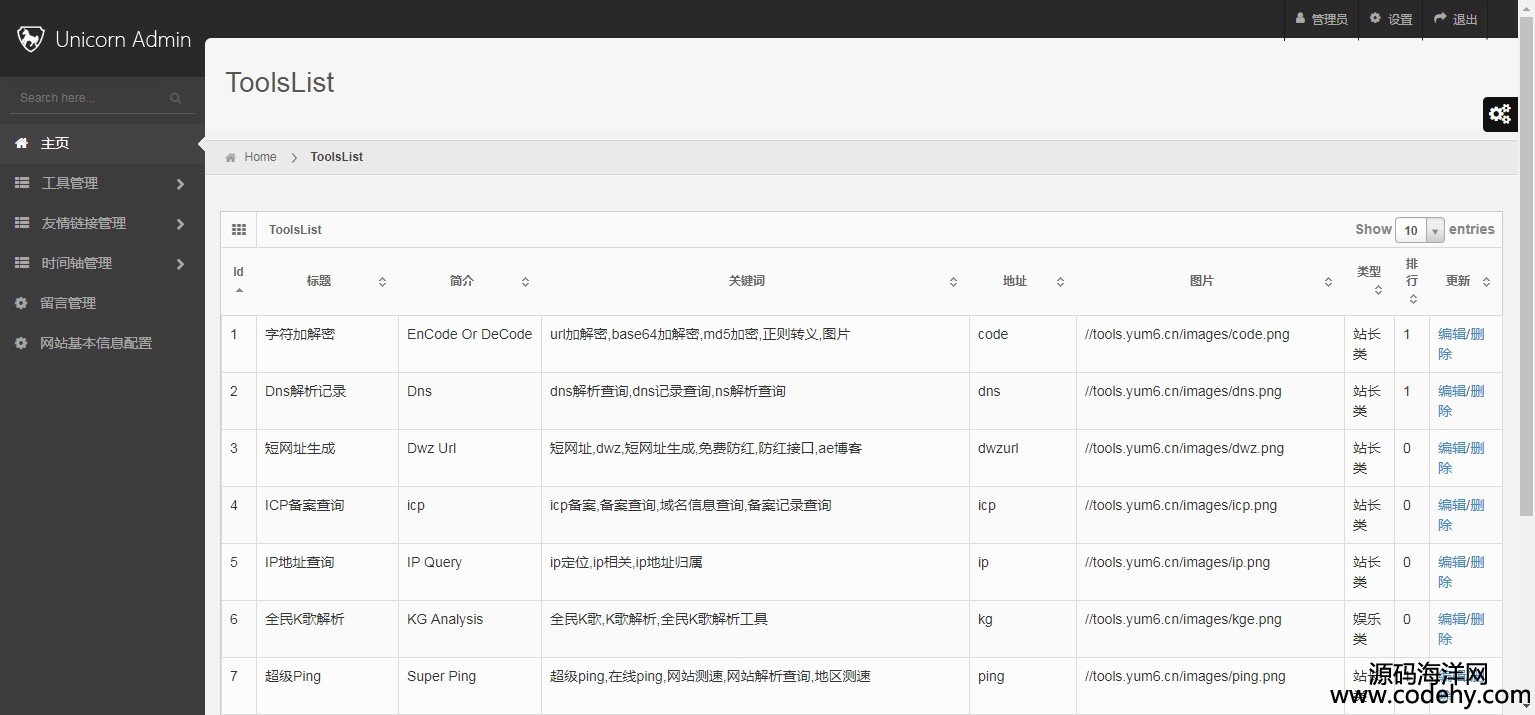Sort by 地址 column sort arrows
The width and height of the screenshot is (1535, 715).
click(1060, 282)
